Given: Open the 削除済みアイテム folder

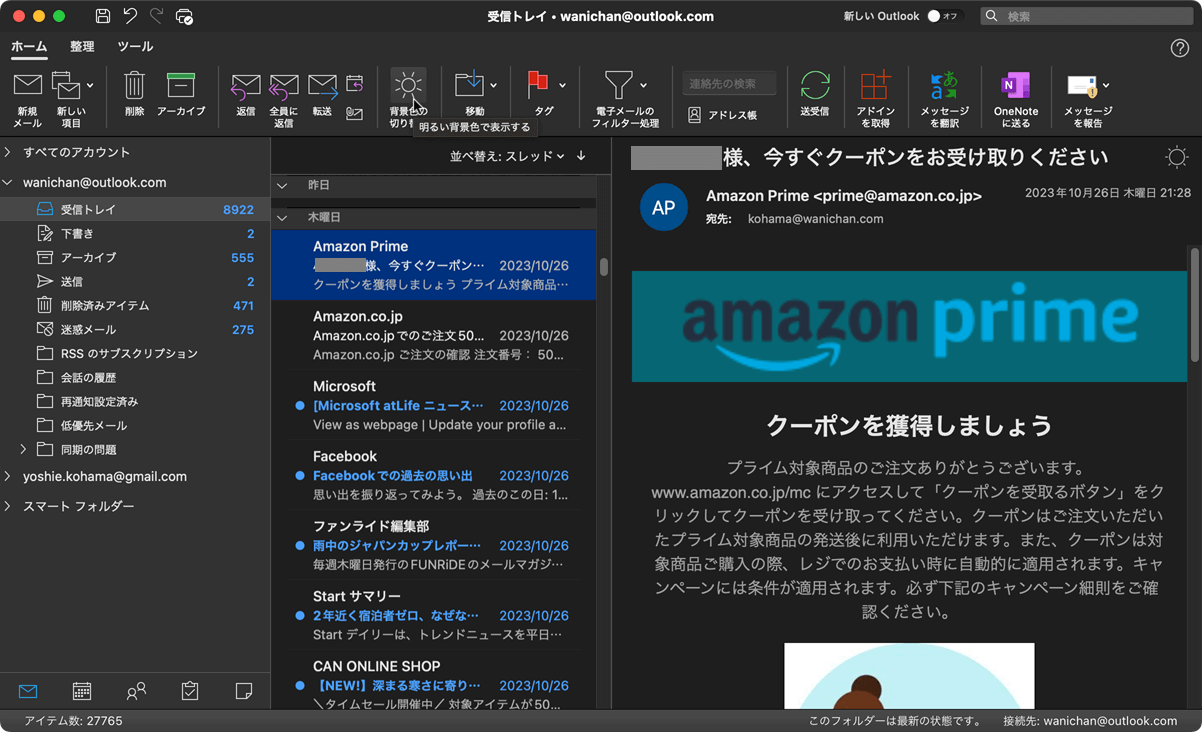Looking at the screenshot, I should (x=135, y=306).
